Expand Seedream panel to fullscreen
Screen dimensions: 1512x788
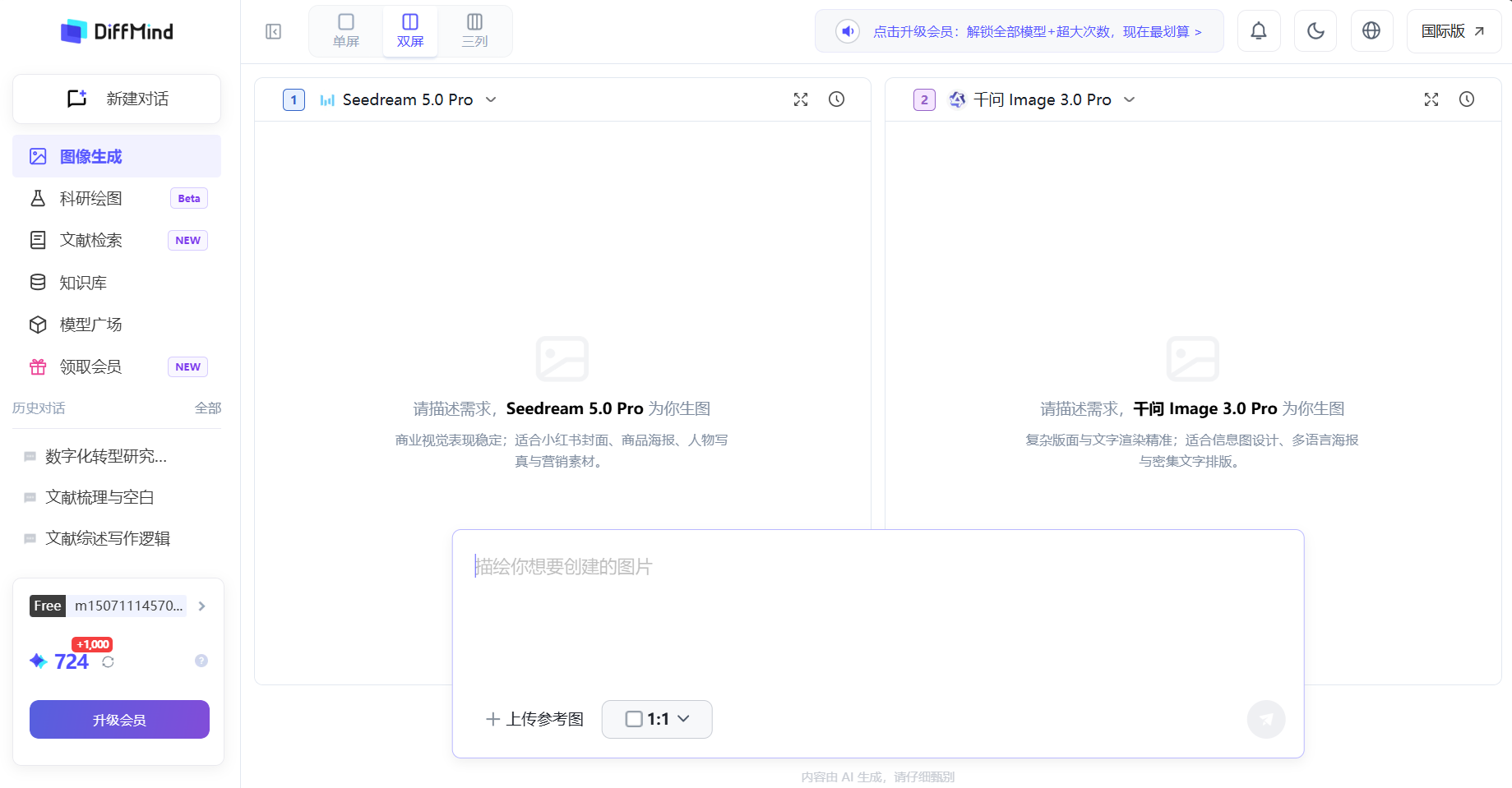801,99
